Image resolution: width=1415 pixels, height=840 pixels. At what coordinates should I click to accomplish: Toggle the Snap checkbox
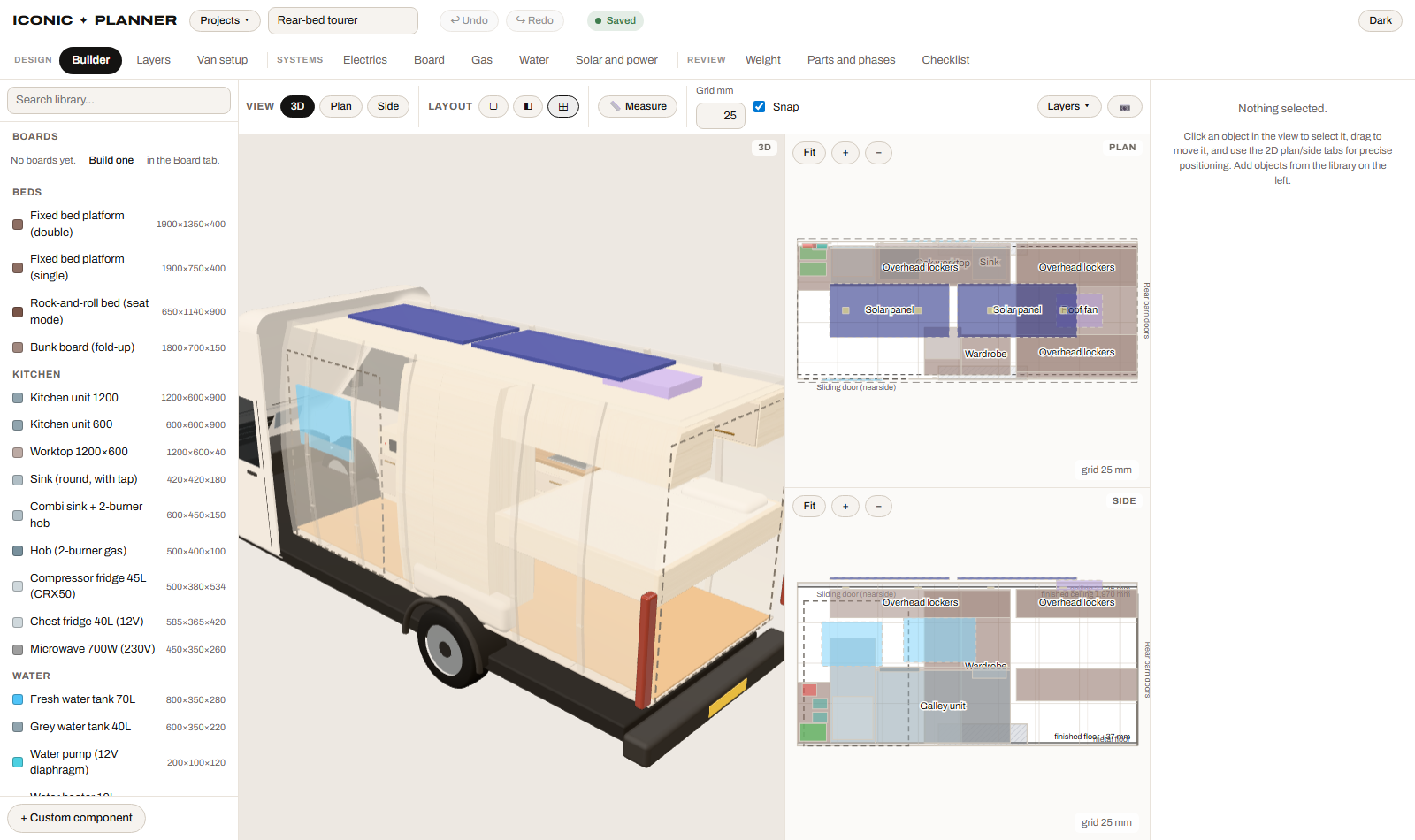[x=759, y=106]
